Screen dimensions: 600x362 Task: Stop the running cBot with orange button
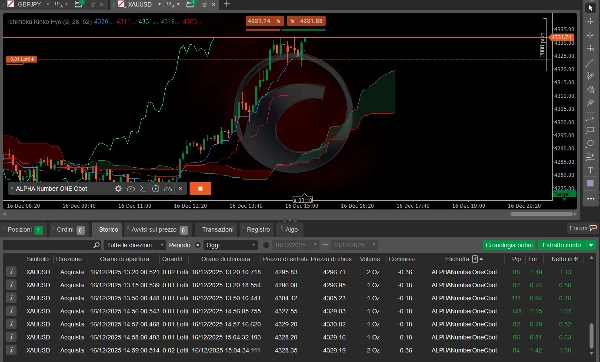[200, 188]
